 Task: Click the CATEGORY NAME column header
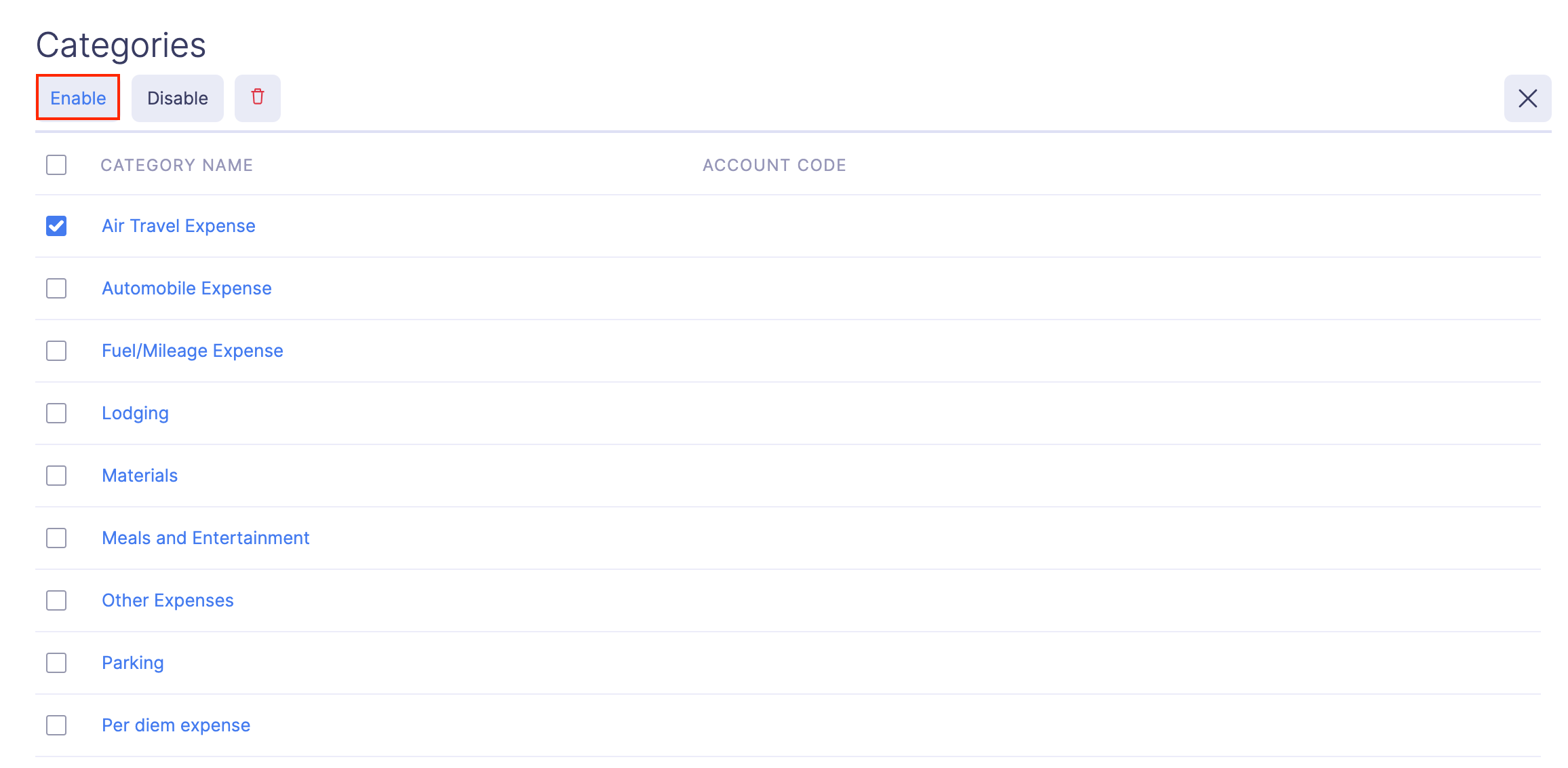177,164
